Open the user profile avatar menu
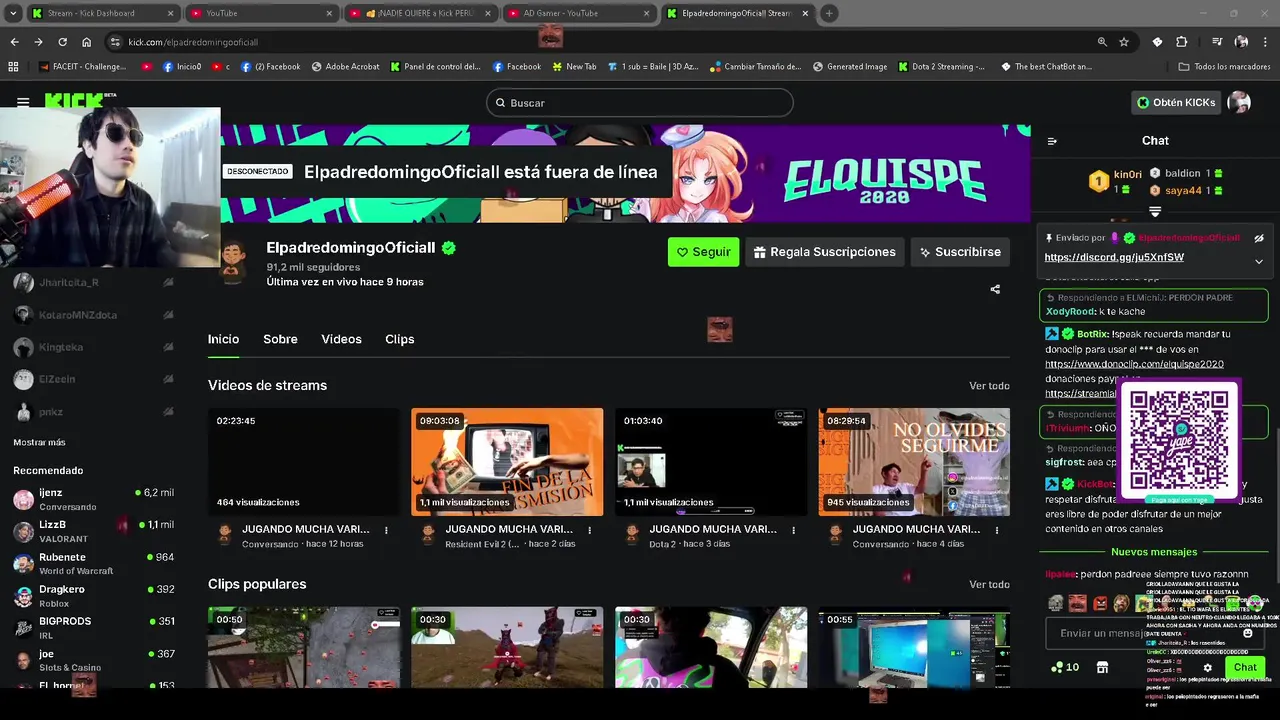The height and width of the screenshot is (720, 1280). click(1239, 102)
